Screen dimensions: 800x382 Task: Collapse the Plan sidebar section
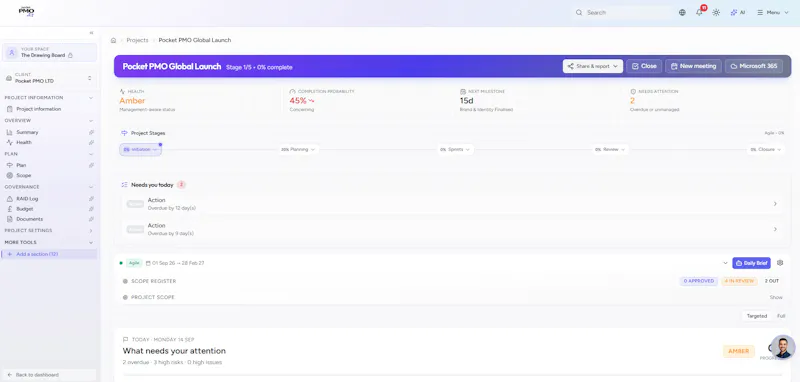pos(91,154)
